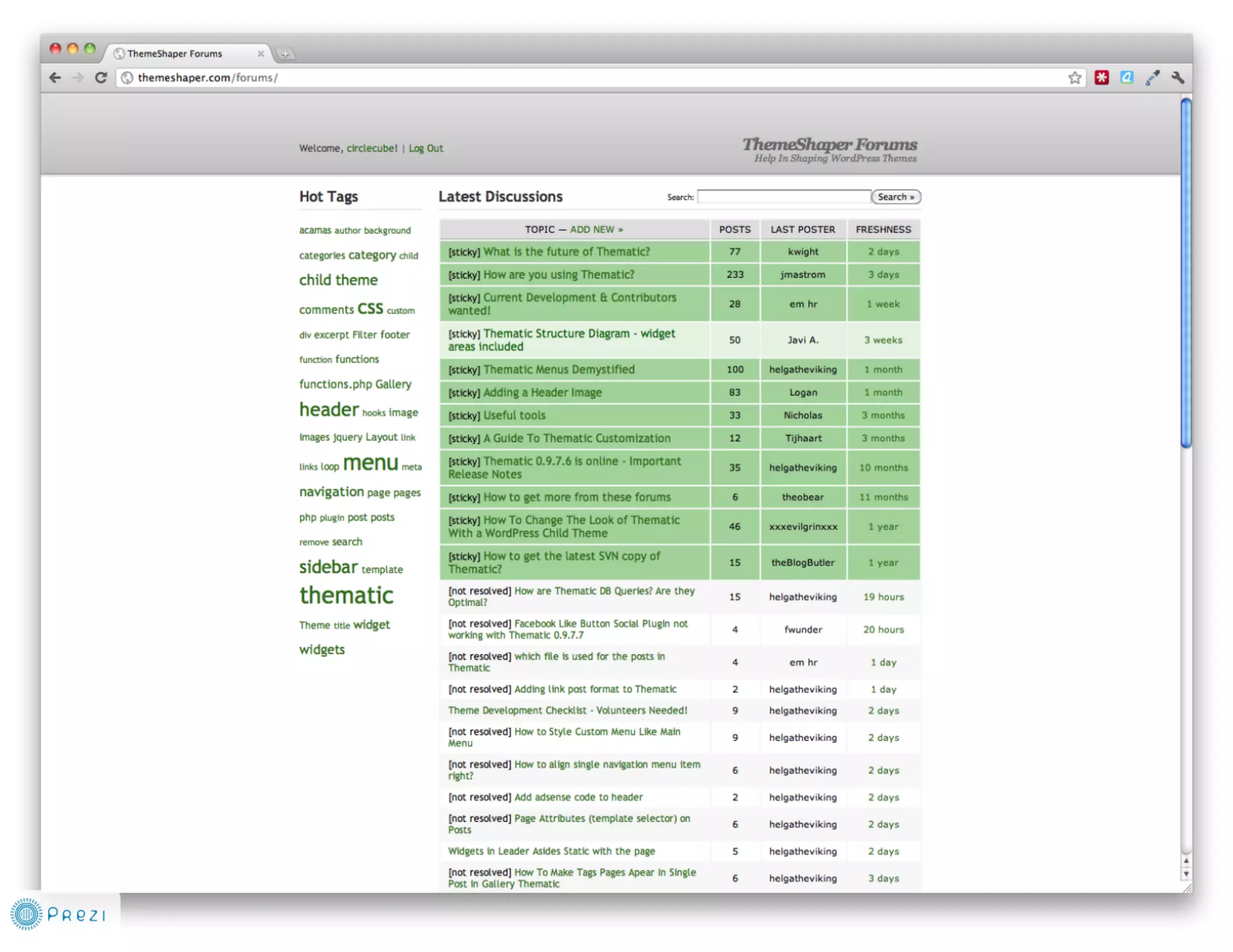
Task: Click the 'sidebar' hot tag
Action: (328, 567)
